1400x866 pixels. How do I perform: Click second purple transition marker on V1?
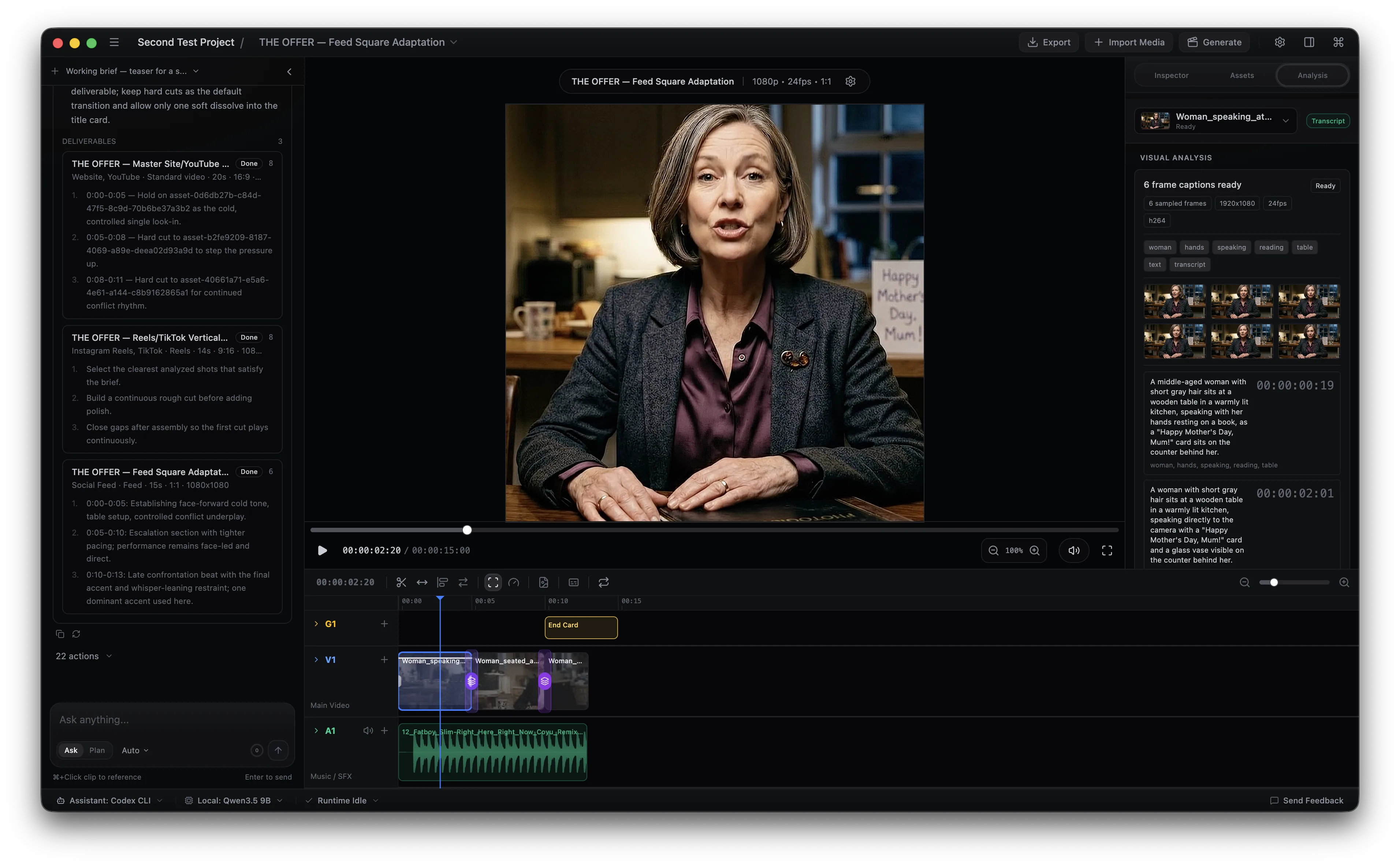(545, 681)
